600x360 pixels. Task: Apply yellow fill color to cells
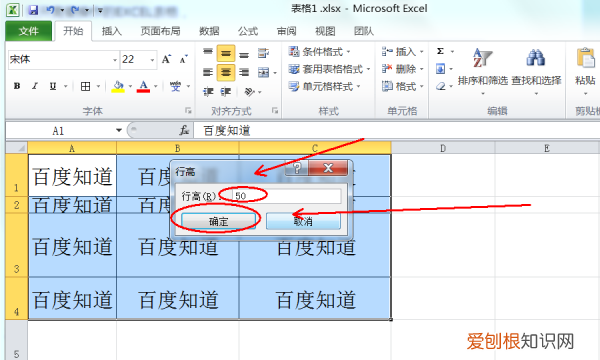click(118, 86)
